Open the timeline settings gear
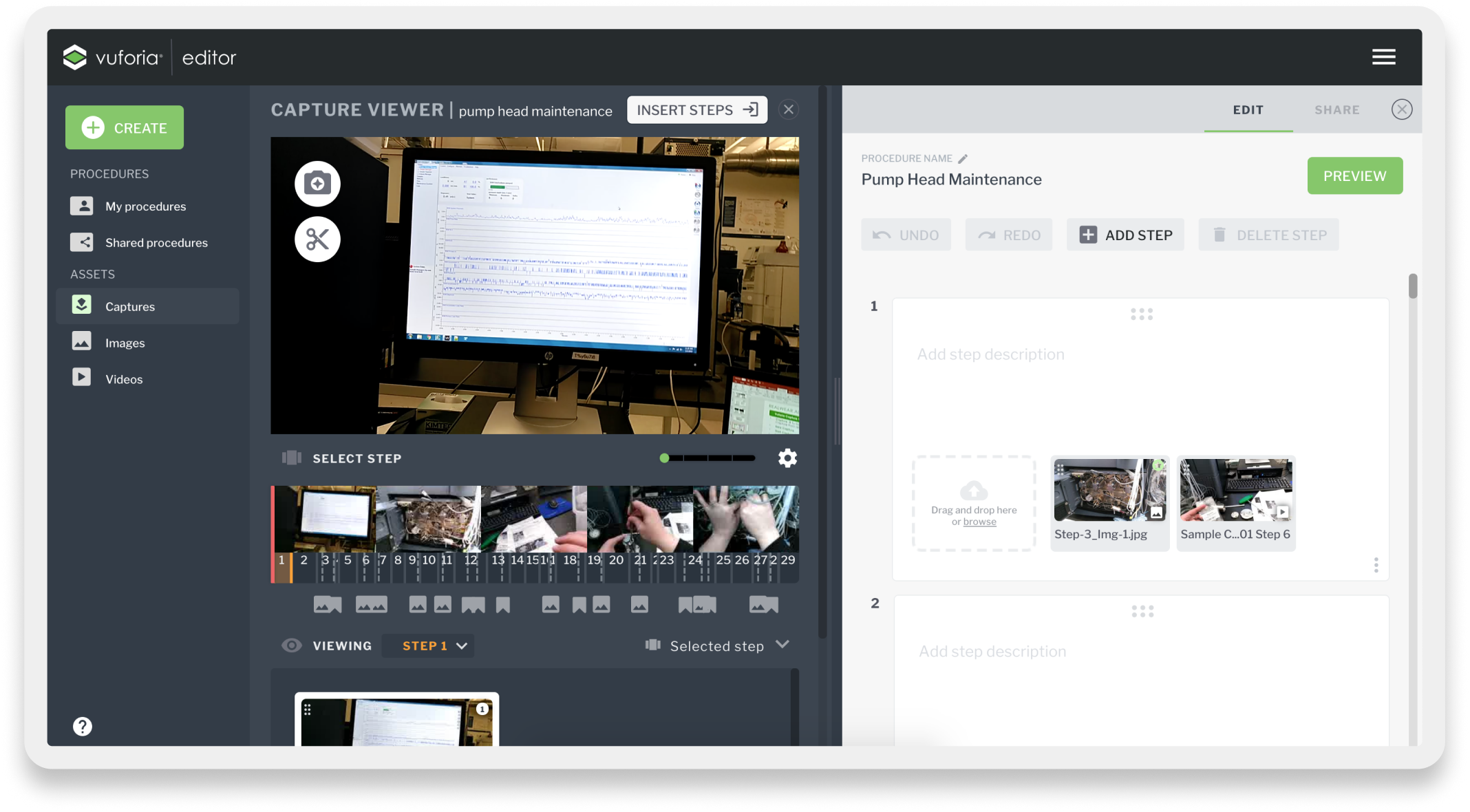 [787, 458]
